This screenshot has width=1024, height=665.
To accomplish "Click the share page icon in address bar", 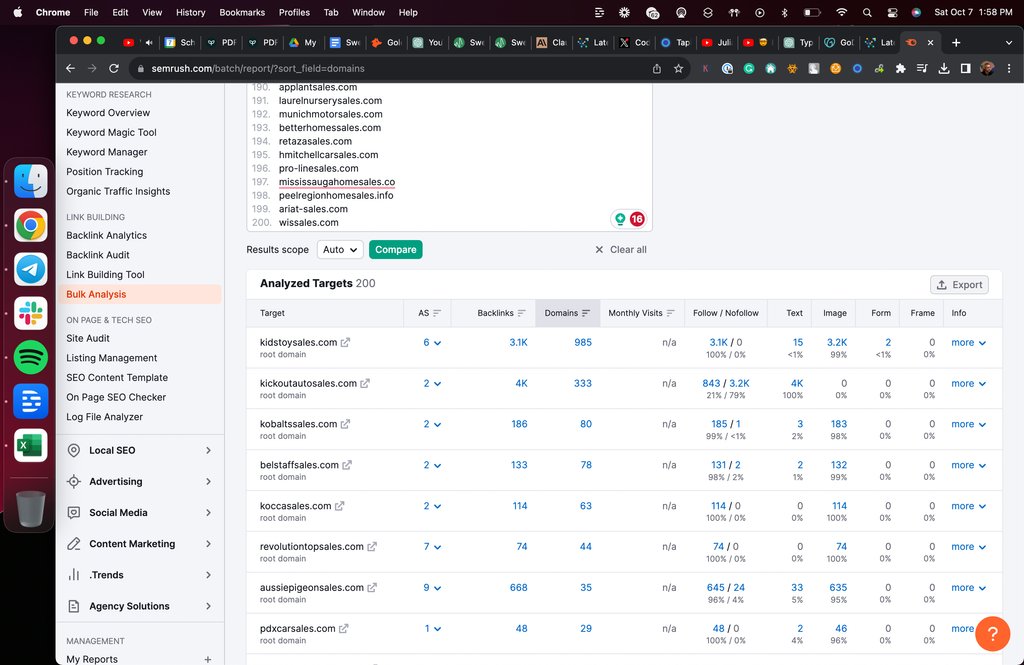I will pos(656,69).
